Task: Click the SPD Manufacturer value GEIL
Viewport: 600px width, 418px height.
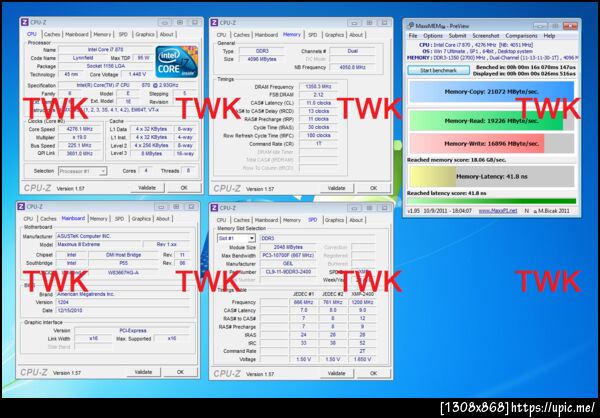Action: pos(288,264)
